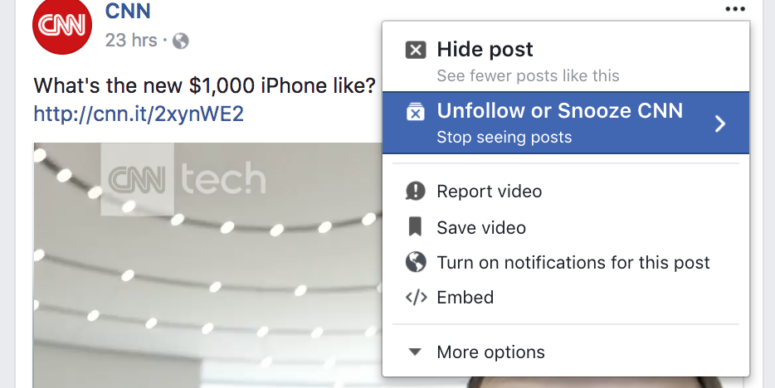This screenshot has width=775, height=388.
Task: Select Save video menu entry
Action: click(x=565, y=227)
